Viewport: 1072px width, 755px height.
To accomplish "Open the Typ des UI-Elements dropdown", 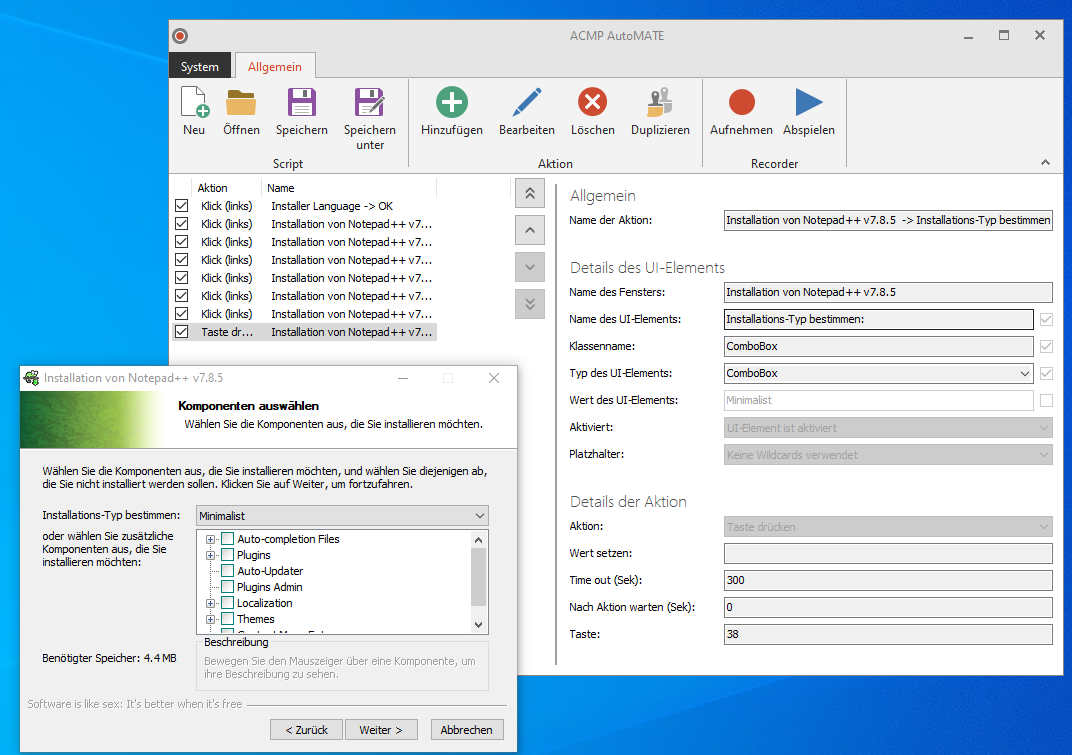I will (x=1024, y=373).
